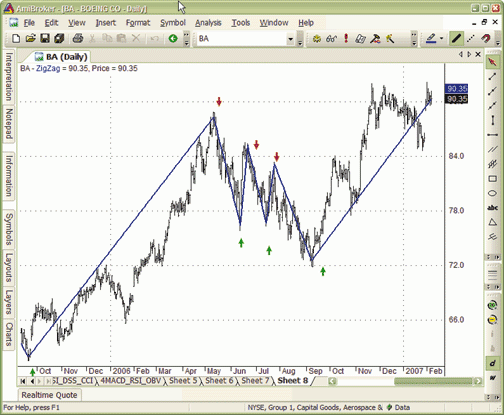Open the Insert menu
504x415 pixels.
point(106,23)
